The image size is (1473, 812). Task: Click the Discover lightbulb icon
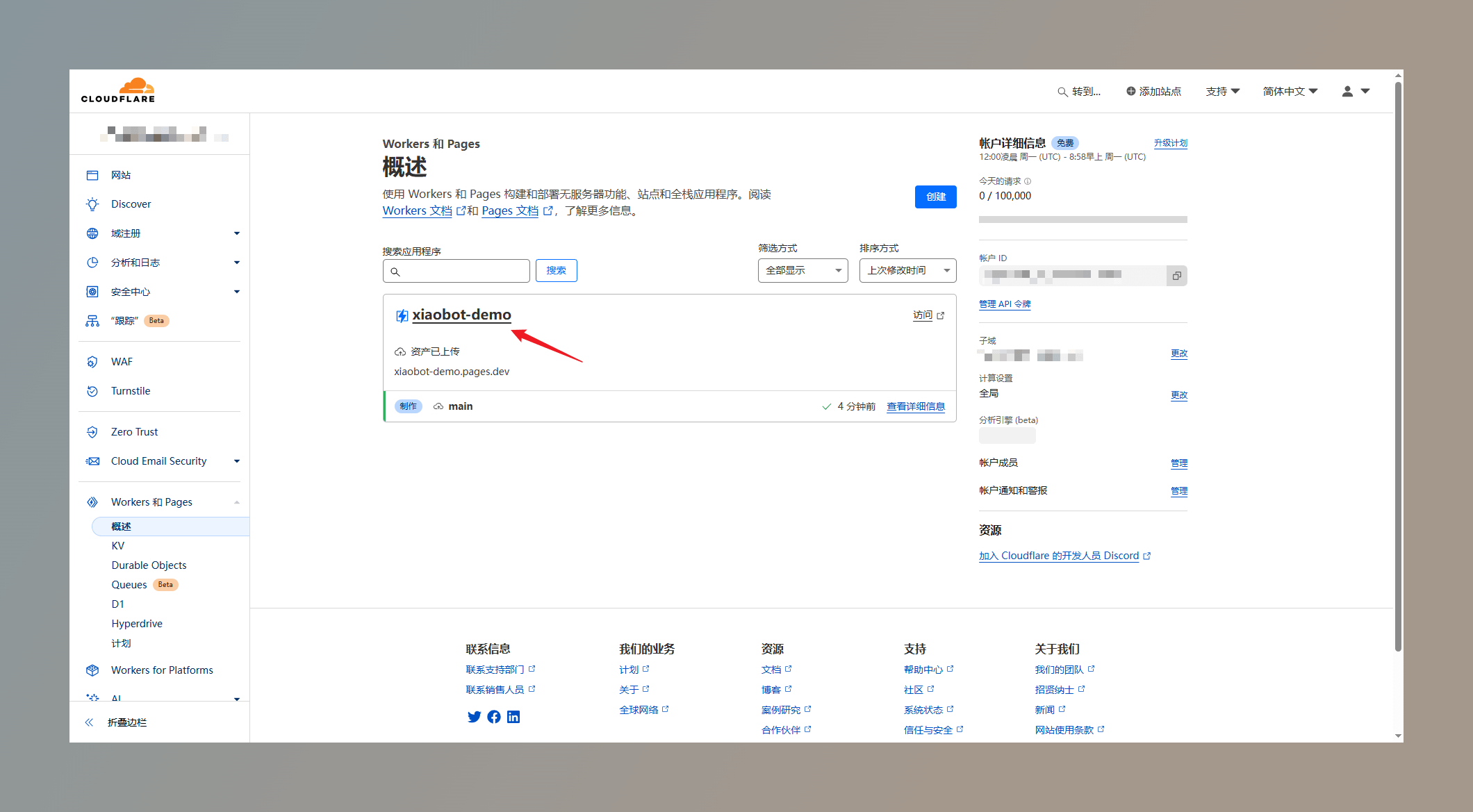(x=92, y=204)
